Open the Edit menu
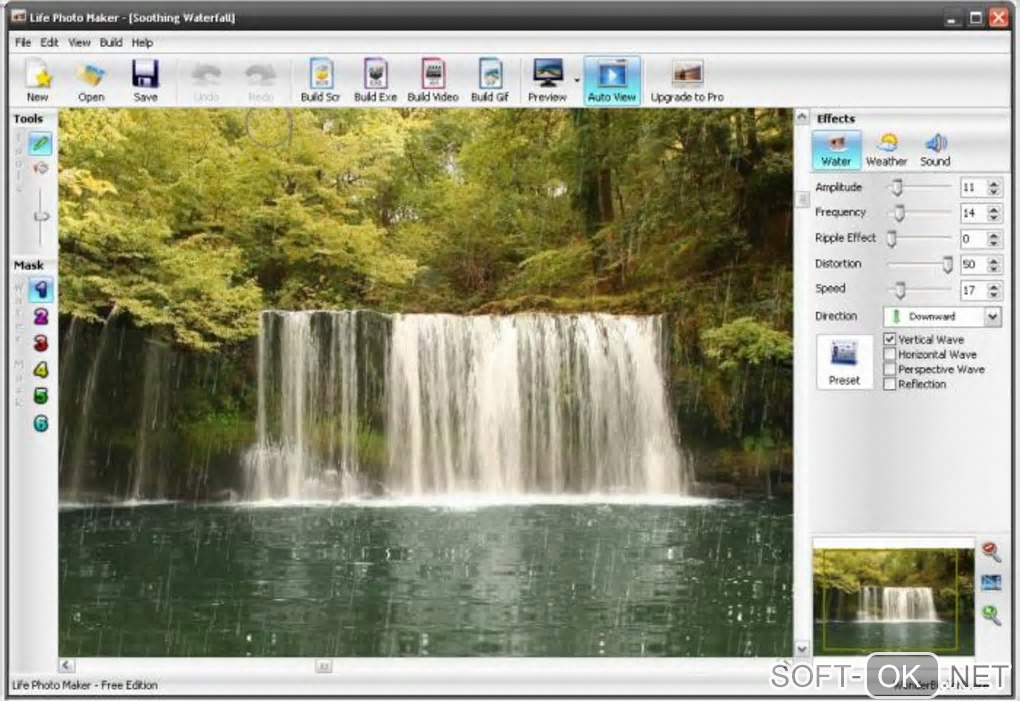 [49, 43]
